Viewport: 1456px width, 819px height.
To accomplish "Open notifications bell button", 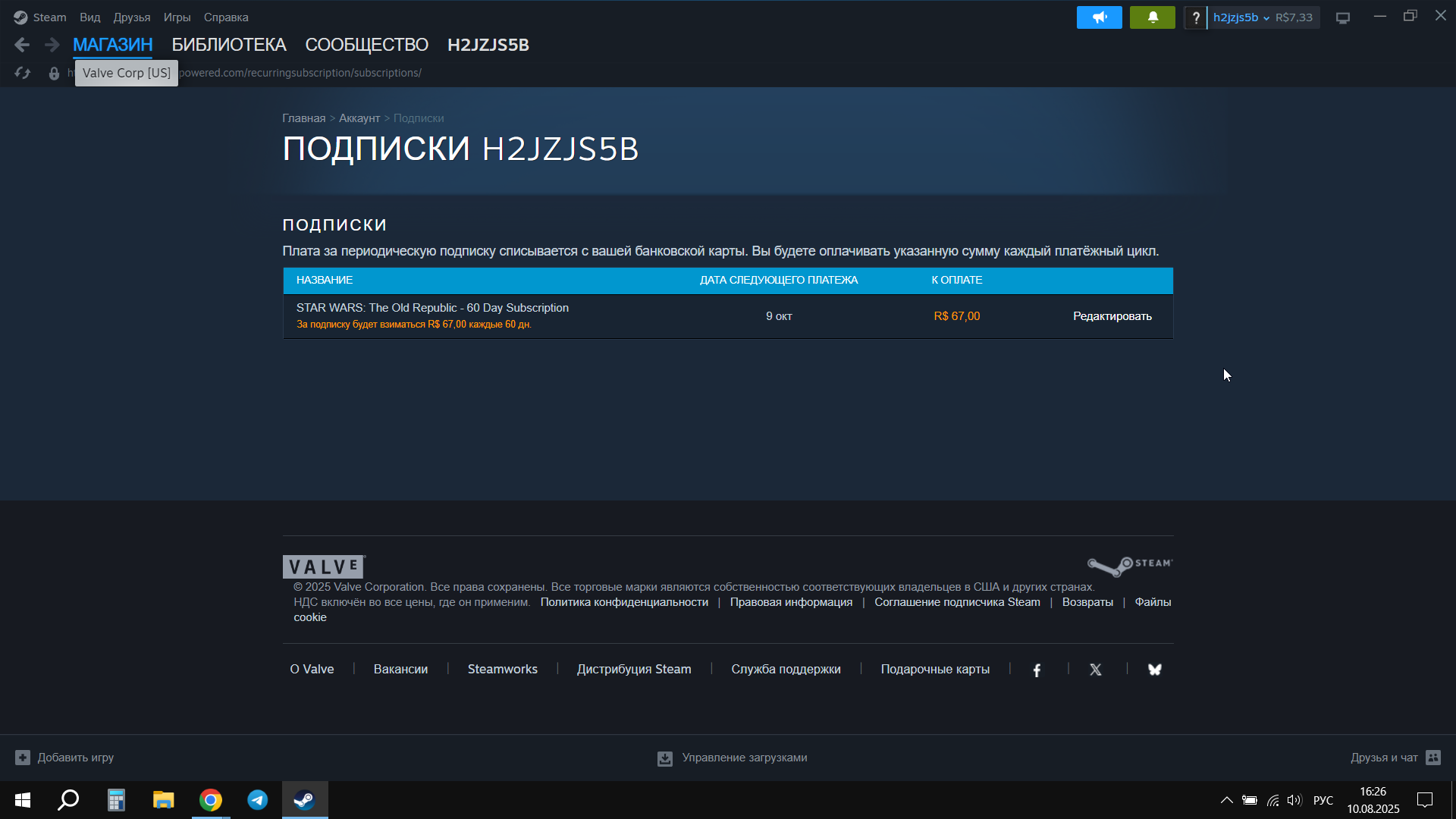I will (x=1152, y=17).
